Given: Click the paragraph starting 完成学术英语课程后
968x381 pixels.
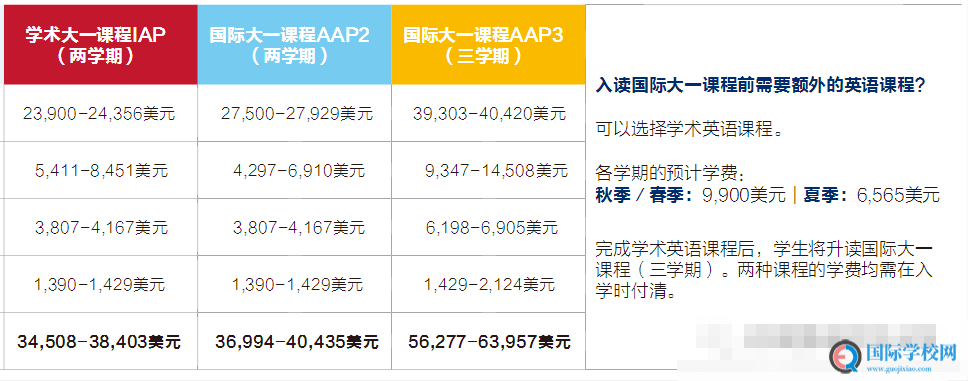Looking at the screenshot, I should (764, 270).
